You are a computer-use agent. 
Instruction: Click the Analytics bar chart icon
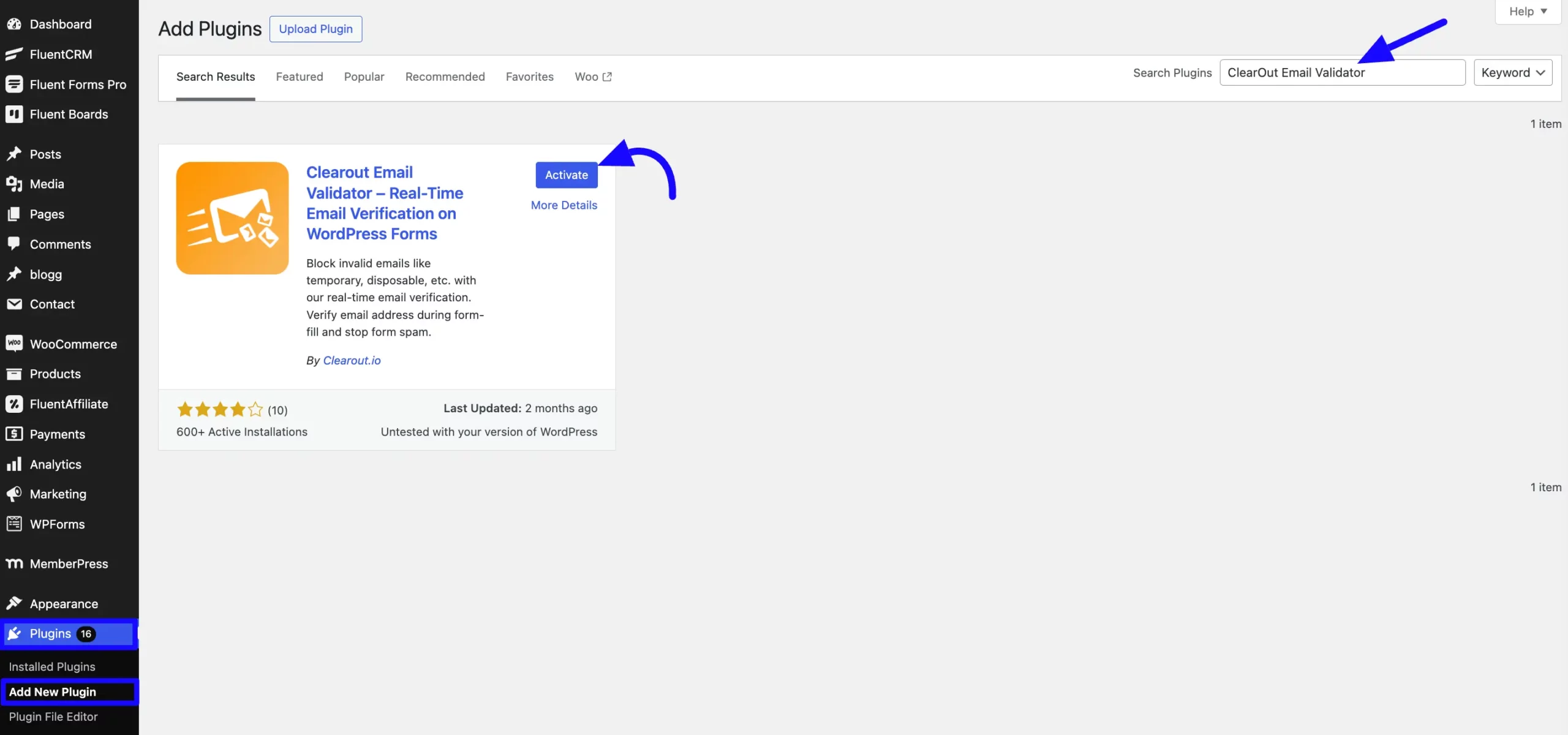click(x=14, y=464)
